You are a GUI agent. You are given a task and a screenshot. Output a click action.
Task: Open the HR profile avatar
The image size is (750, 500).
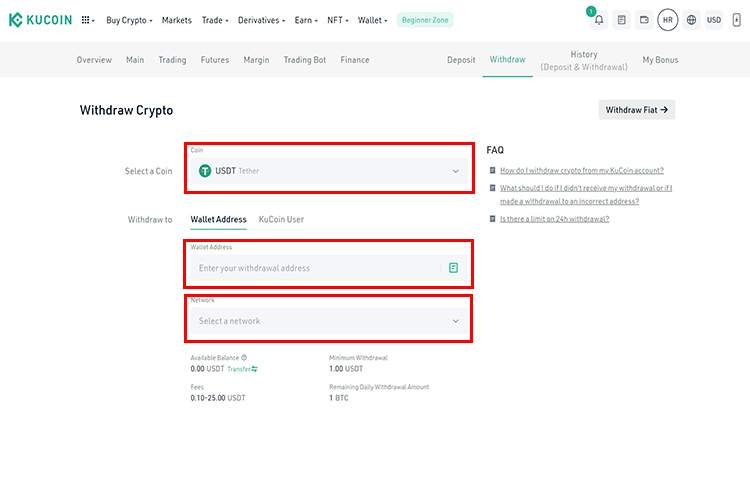click(668, 20)
